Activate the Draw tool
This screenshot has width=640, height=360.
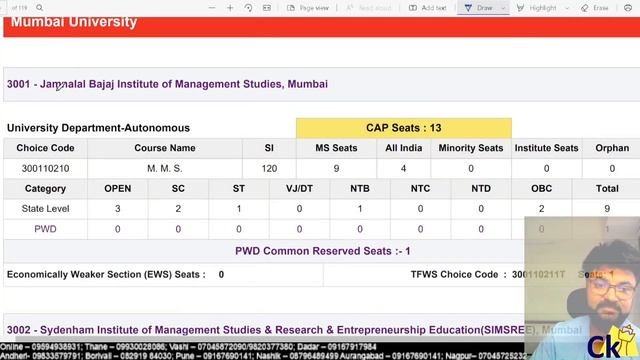click(x=478, y=8)
